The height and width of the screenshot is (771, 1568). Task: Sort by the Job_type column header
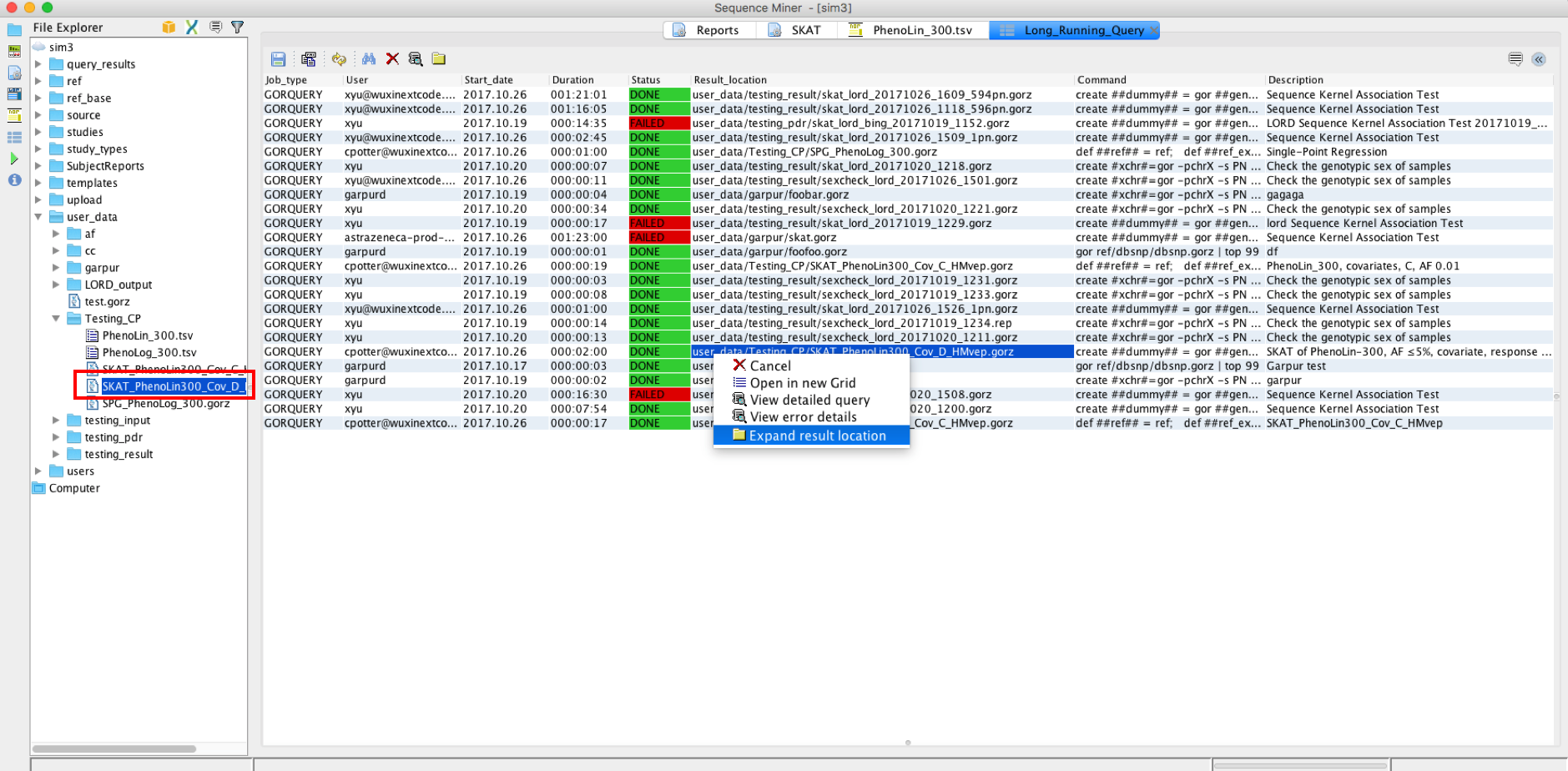tap(303, 80)
